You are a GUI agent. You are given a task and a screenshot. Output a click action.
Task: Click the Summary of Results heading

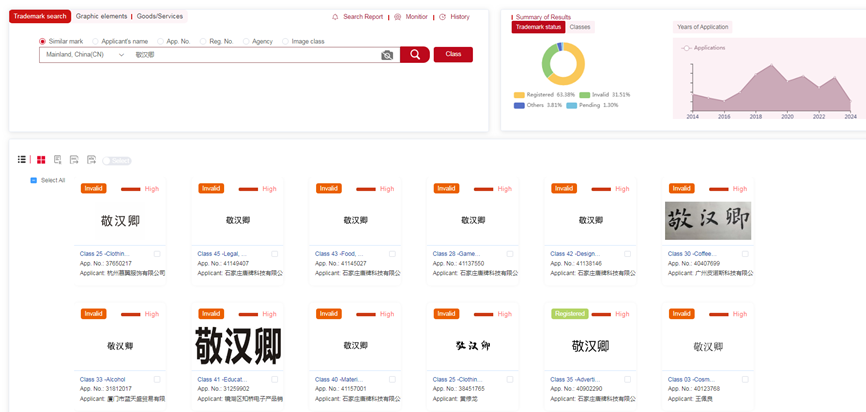(x=543, y=17)
